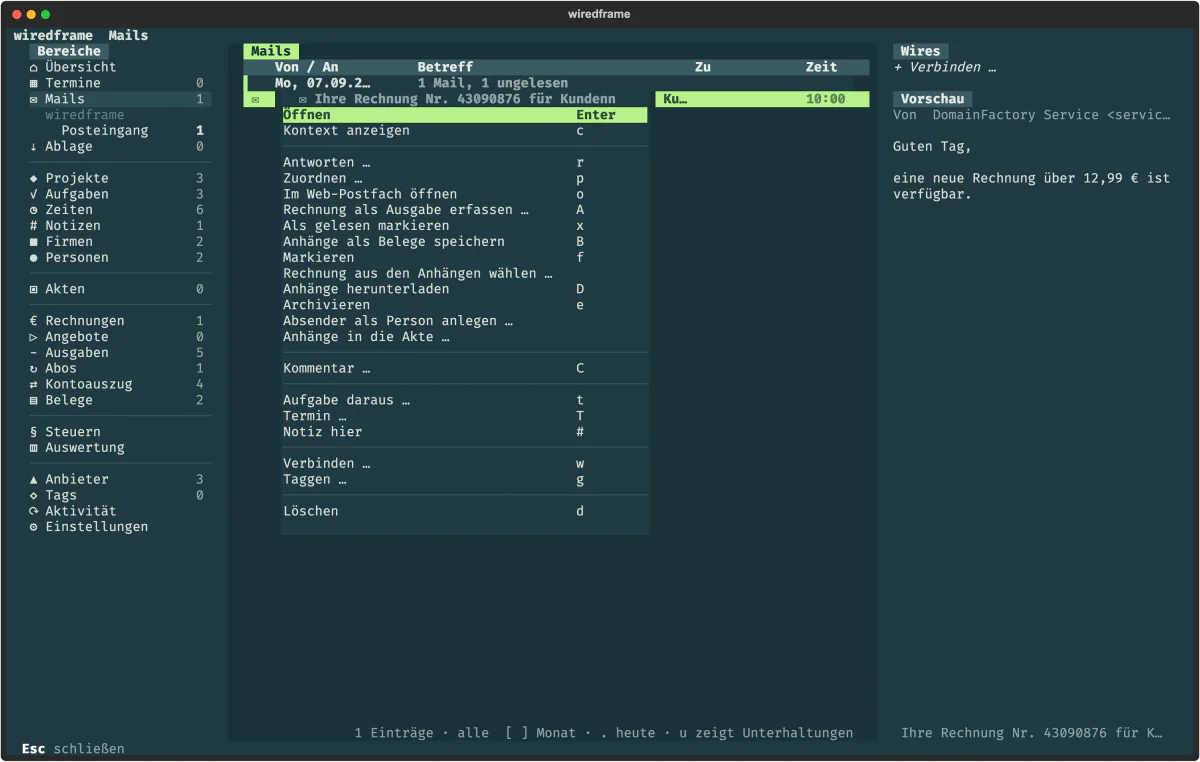Click the checkmark icon beside Aufgaben
This screenshot has height=762, width=1200.
[34, 194]
